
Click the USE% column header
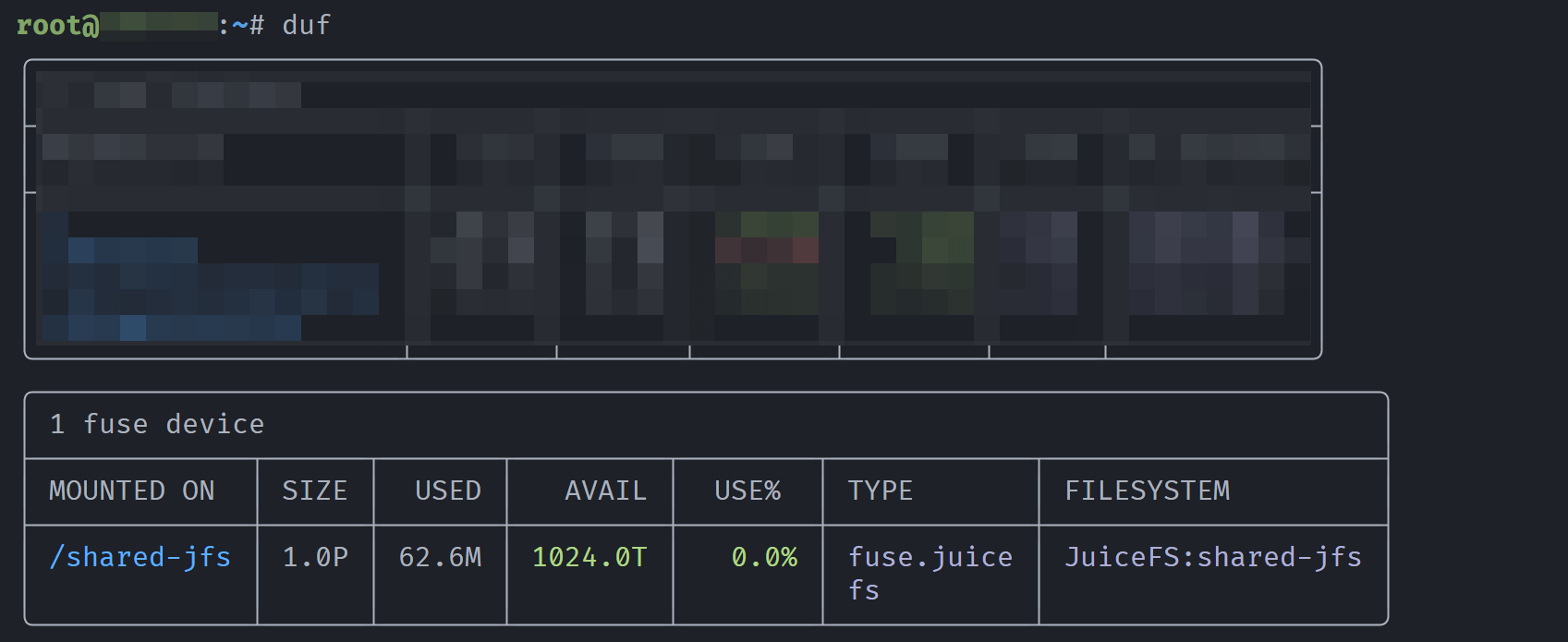(748, 491)
